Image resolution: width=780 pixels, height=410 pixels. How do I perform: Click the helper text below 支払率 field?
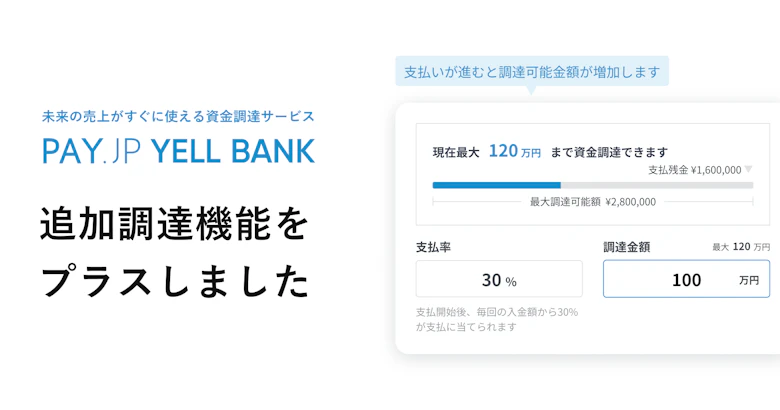[x=496, y=319]
